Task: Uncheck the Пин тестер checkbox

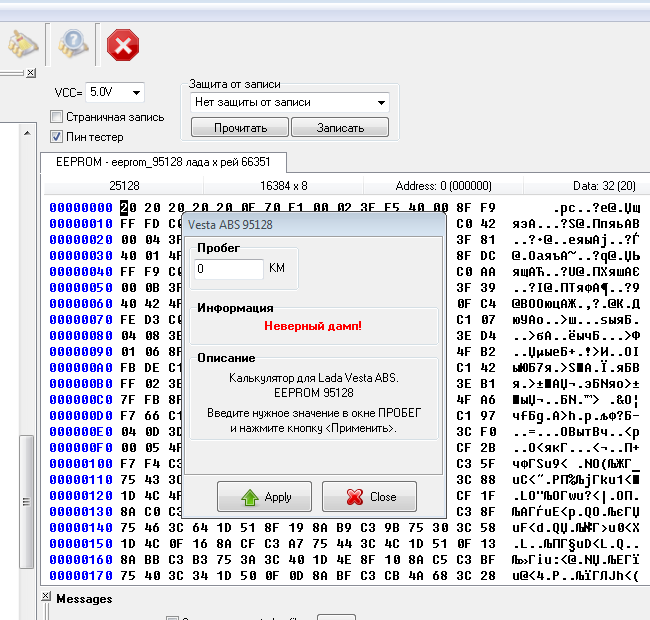Action: coord(56,137)
